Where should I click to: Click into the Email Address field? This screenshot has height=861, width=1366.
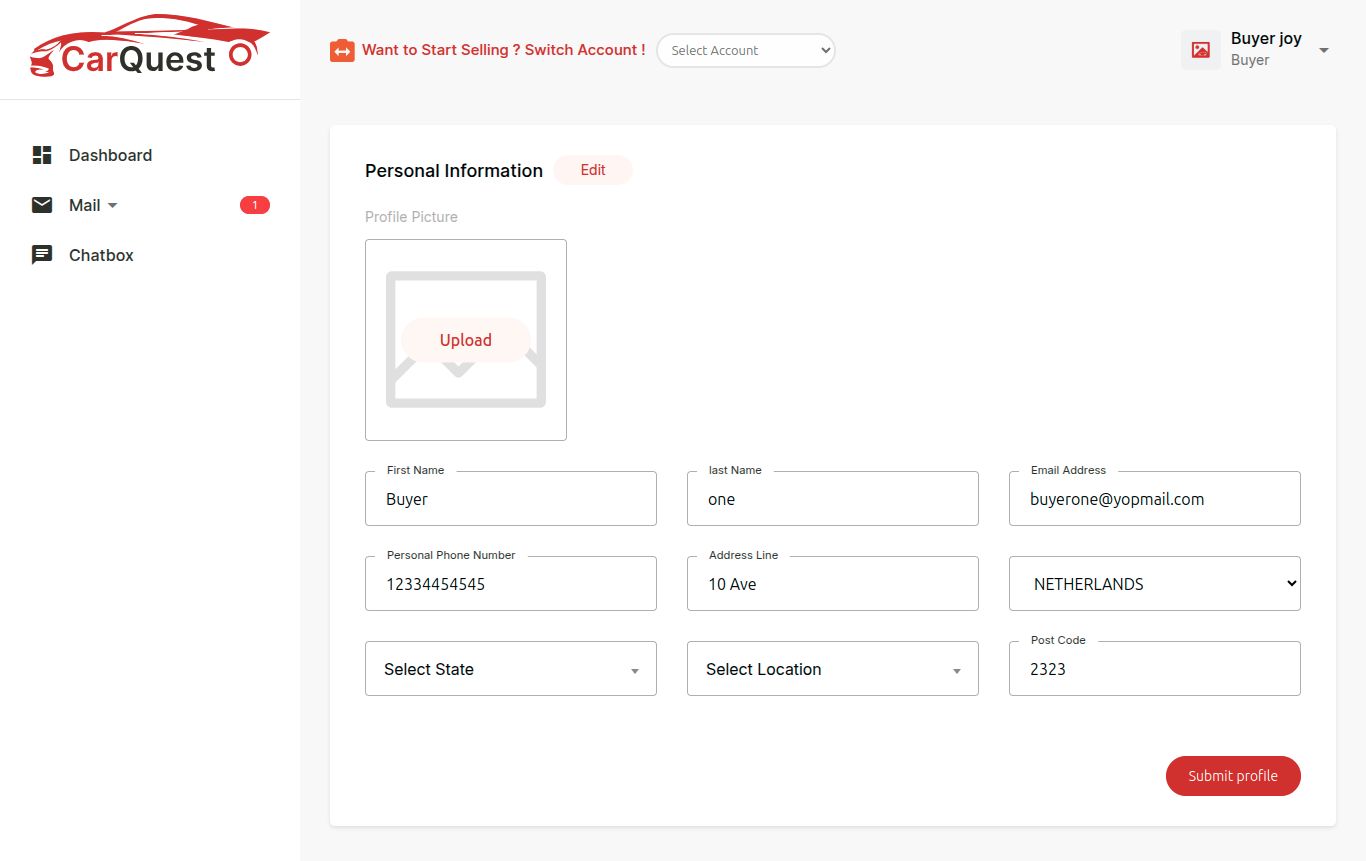pos(1154,499)
